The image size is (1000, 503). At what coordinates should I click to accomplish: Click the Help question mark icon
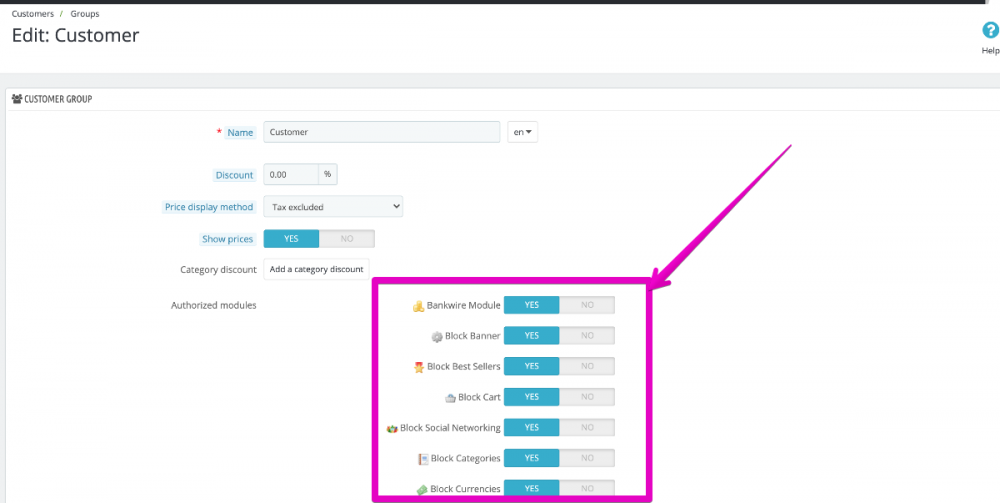tap(990, 31)
